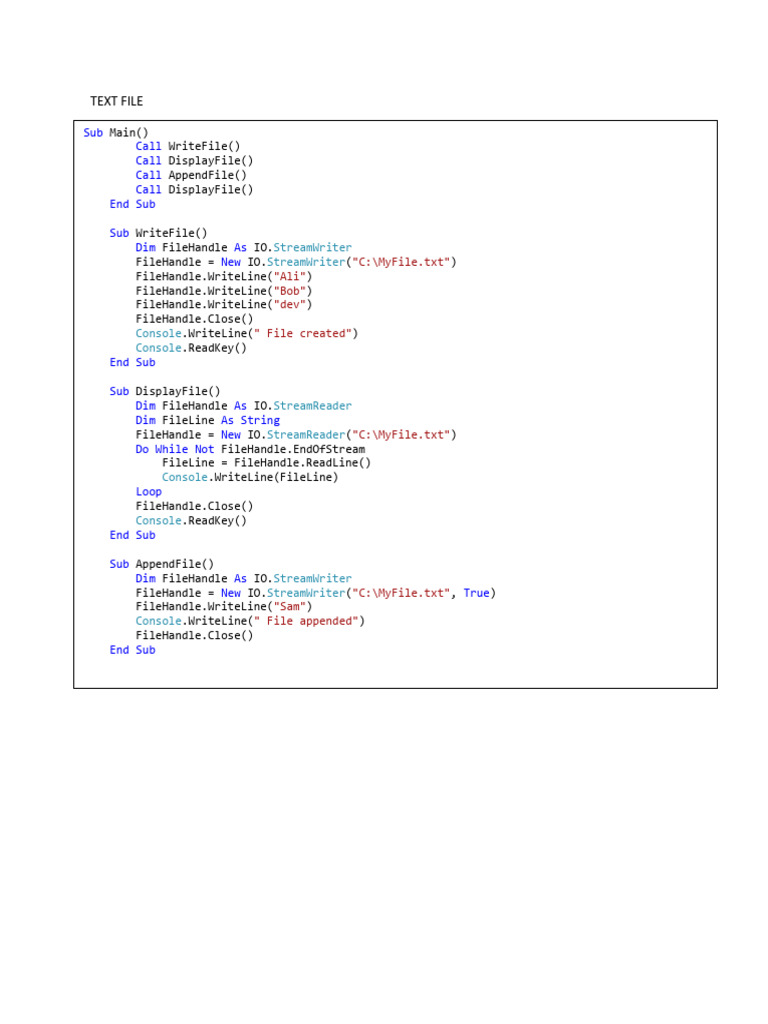Select the FileHandle.WriteLine("dev") line
The height and width of the screenshot is (1024, 768).
(x=223, y=305)
